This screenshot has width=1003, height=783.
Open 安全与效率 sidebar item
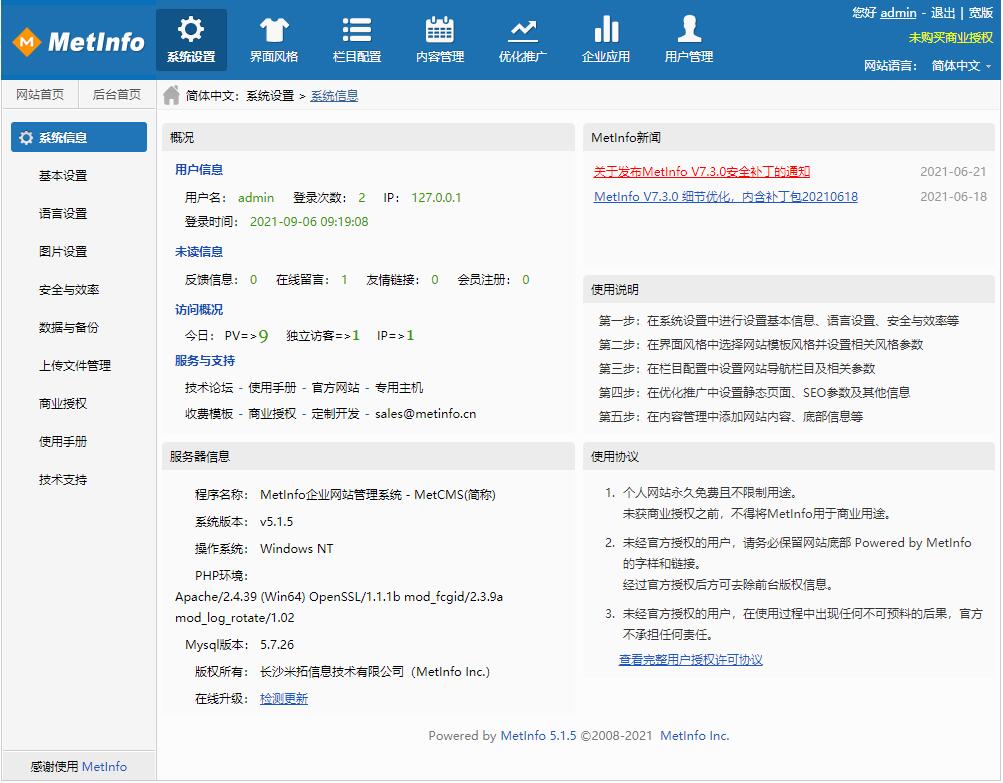[69, 290]
